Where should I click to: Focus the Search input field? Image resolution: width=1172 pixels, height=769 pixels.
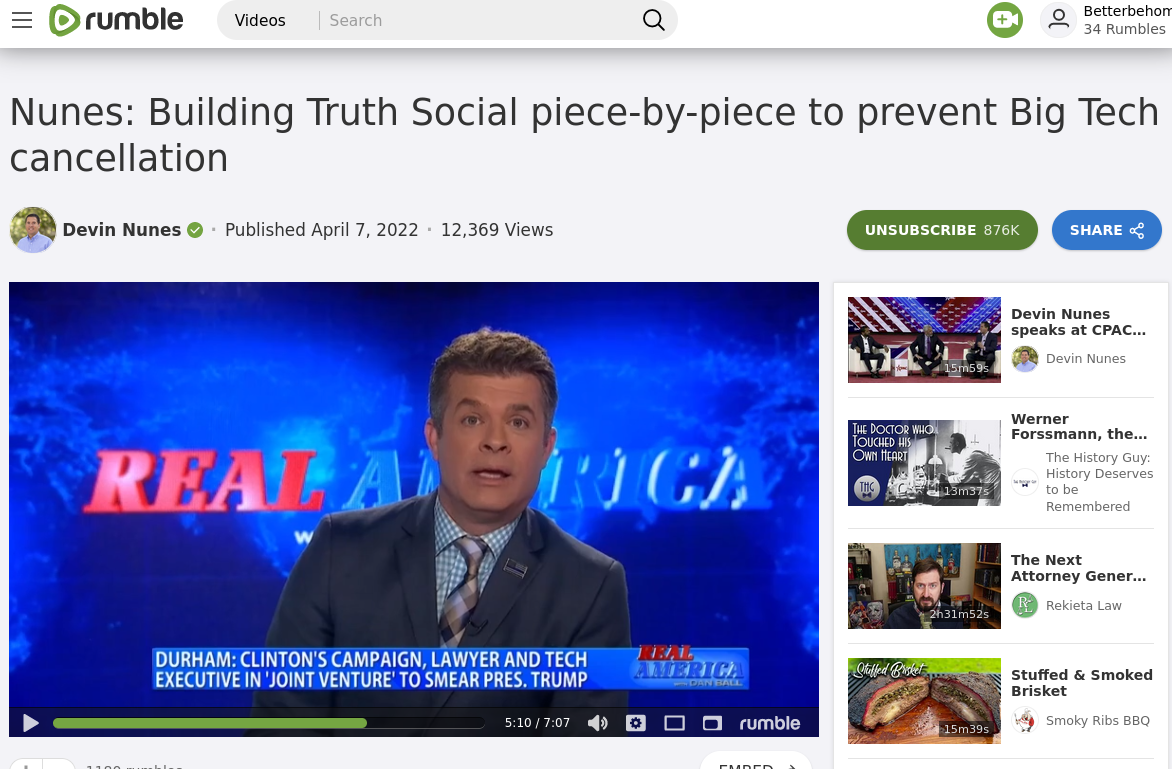tap(478, 20)
